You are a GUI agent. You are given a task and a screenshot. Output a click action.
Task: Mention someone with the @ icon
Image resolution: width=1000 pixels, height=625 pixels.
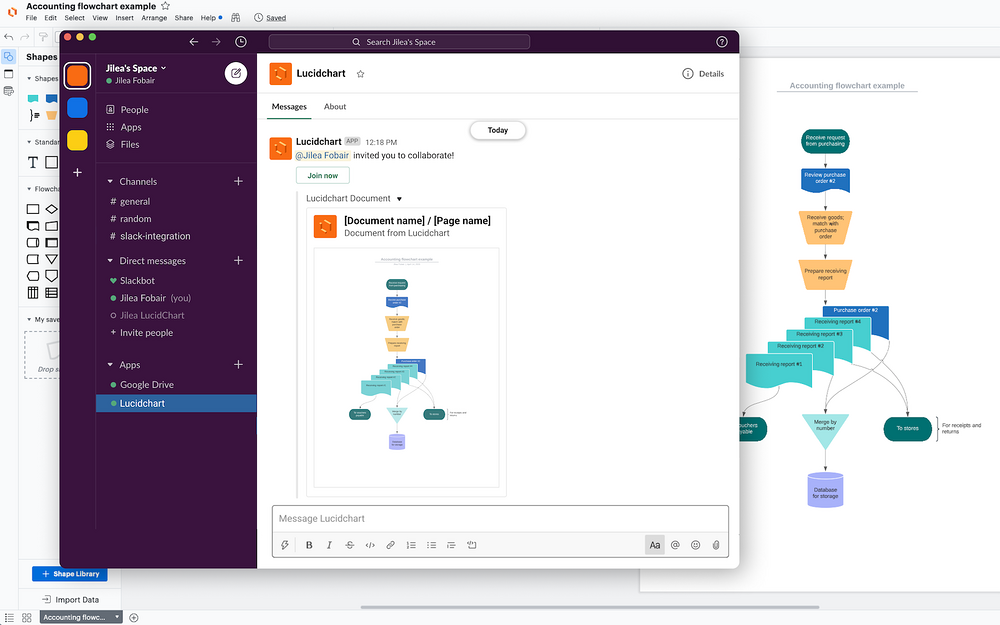[x=675, y=545]
